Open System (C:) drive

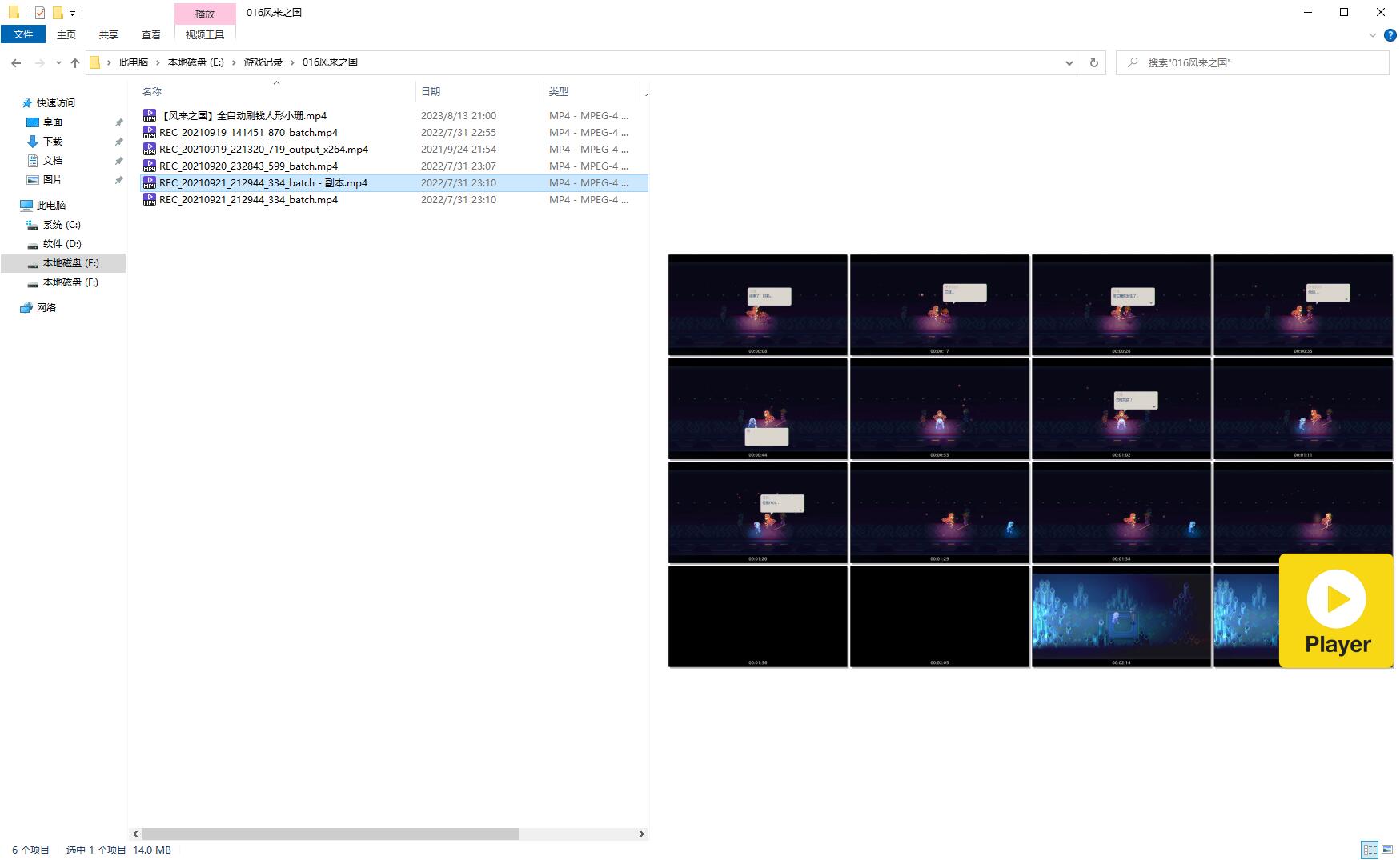(62, 225)
